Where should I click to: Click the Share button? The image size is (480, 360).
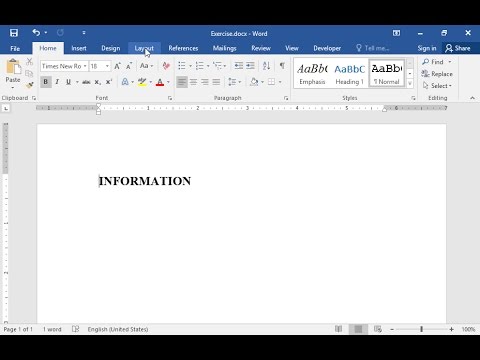click(458, 48)
